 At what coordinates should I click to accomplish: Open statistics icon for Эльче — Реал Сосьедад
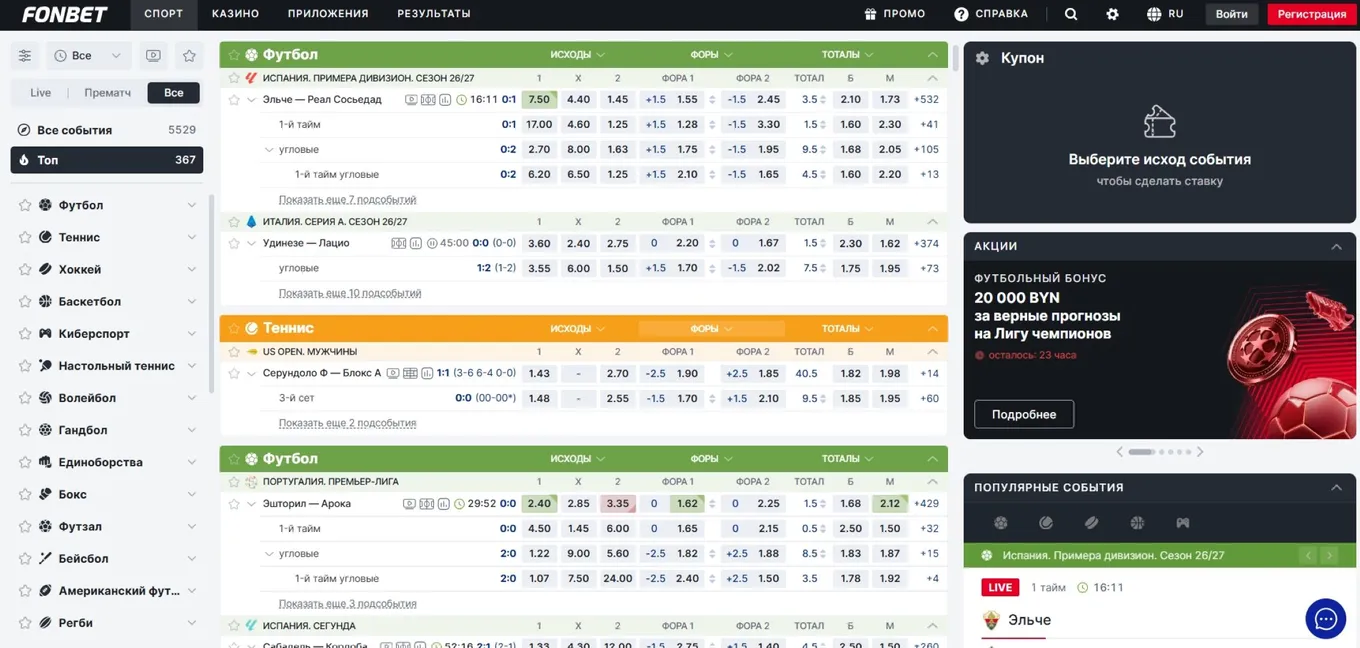(x=444, y=100)
